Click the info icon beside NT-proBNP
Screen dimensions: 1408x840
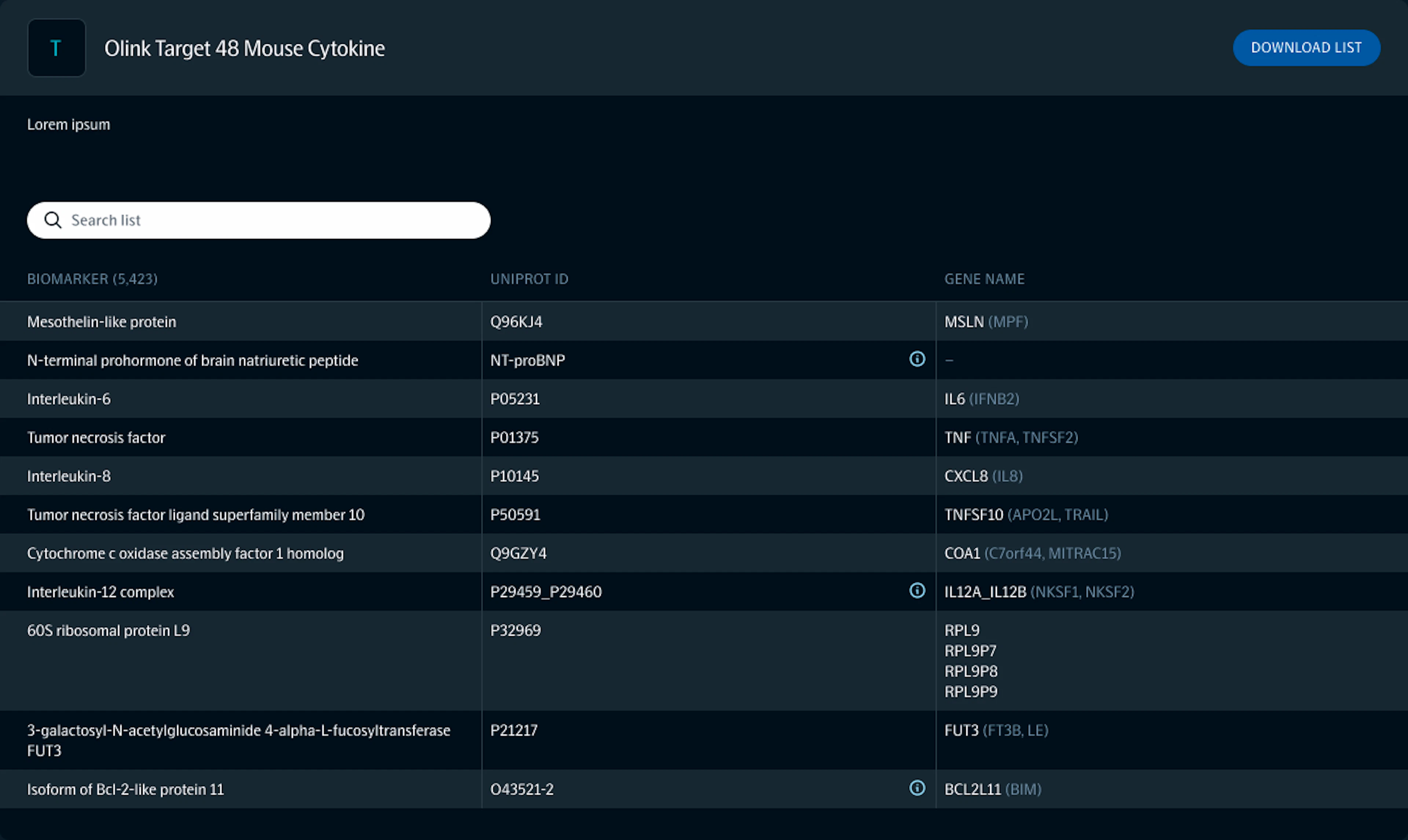(917, 359)
